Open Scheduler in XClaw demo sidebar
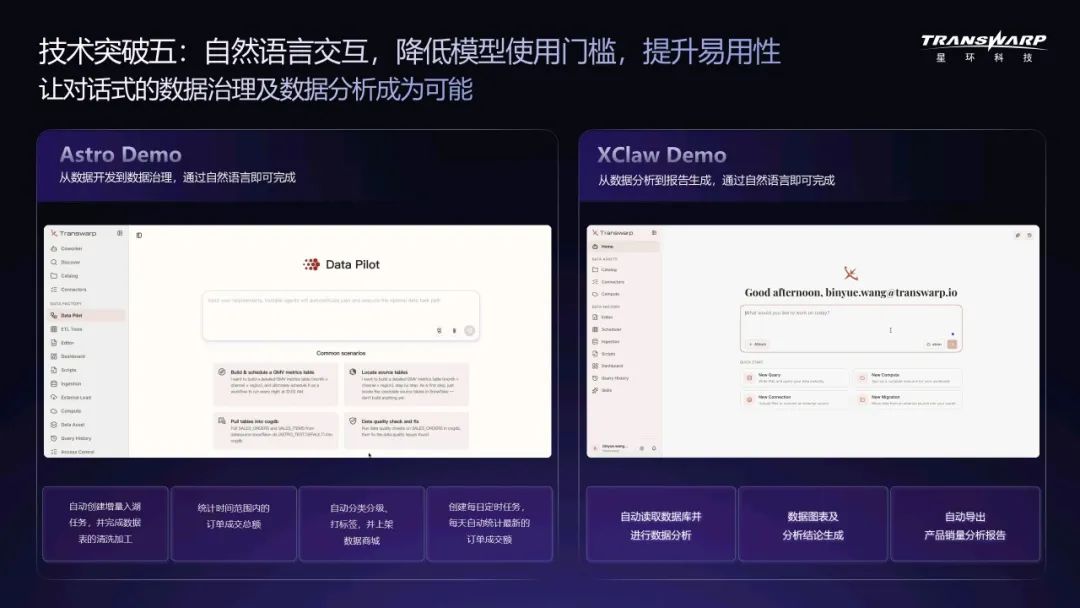 point(607,330)
